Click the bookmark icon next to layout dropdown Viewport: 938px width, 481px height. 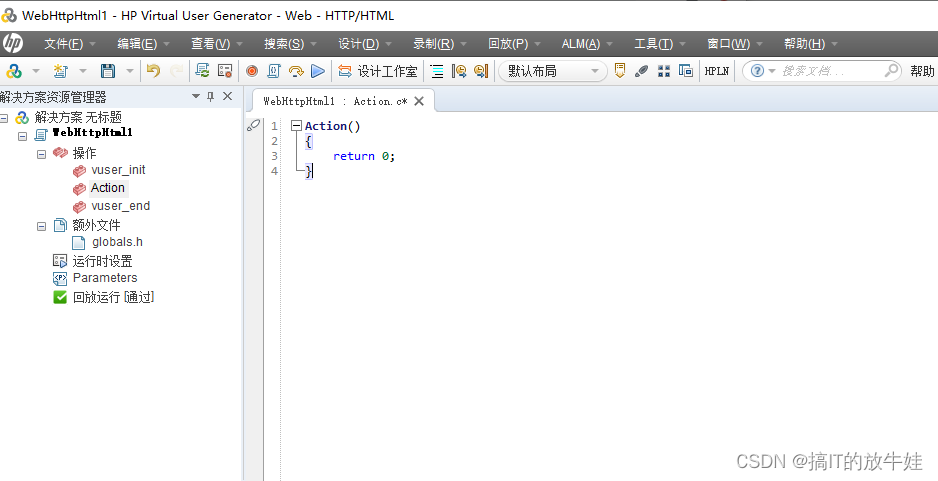[x=620, y=71]
